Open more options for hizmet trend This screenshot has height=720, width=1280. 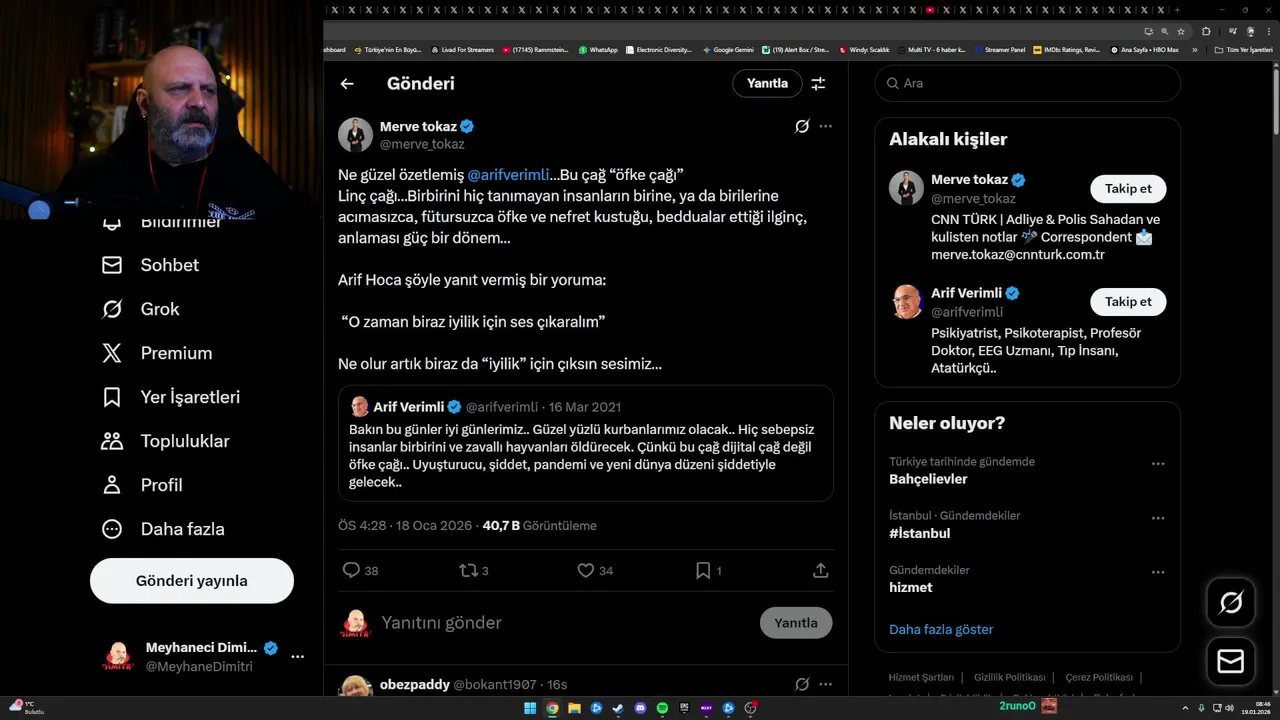tap(1158, 572)
